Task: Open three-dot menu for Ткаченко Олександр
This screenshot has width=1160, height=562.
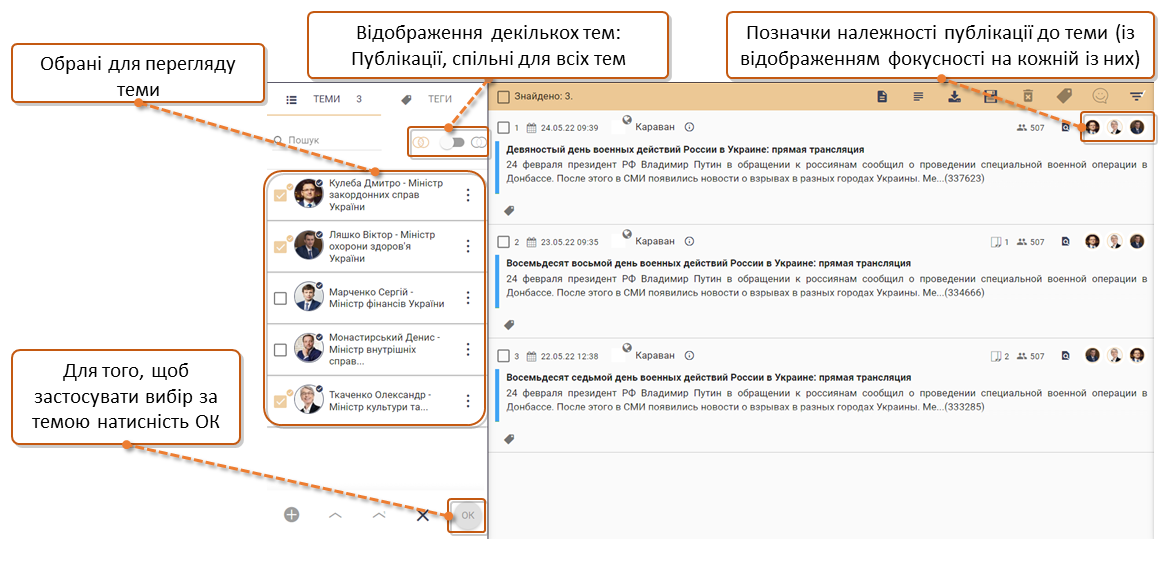Action: (467, 401)
